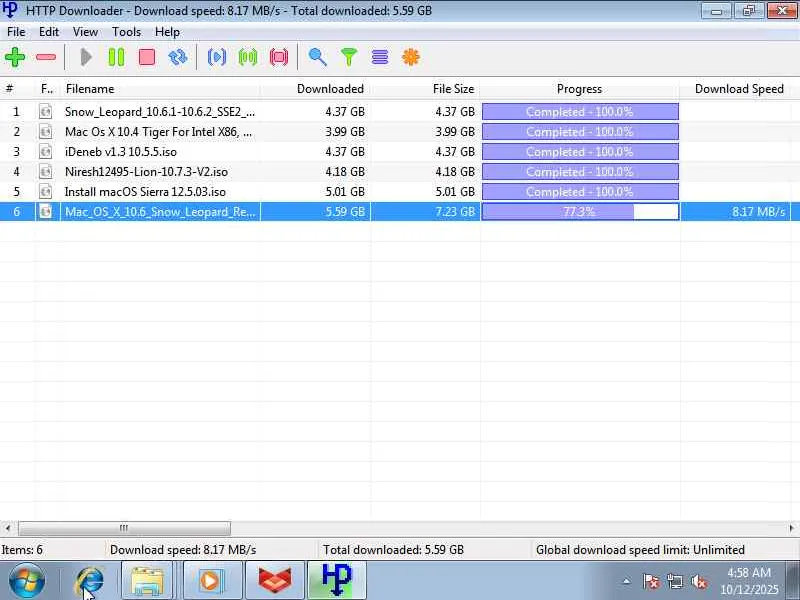Click Total downloaded status bar text
The width and height of the screenshot is (800, 600).
pyautogui.click(x=393, y=549)
